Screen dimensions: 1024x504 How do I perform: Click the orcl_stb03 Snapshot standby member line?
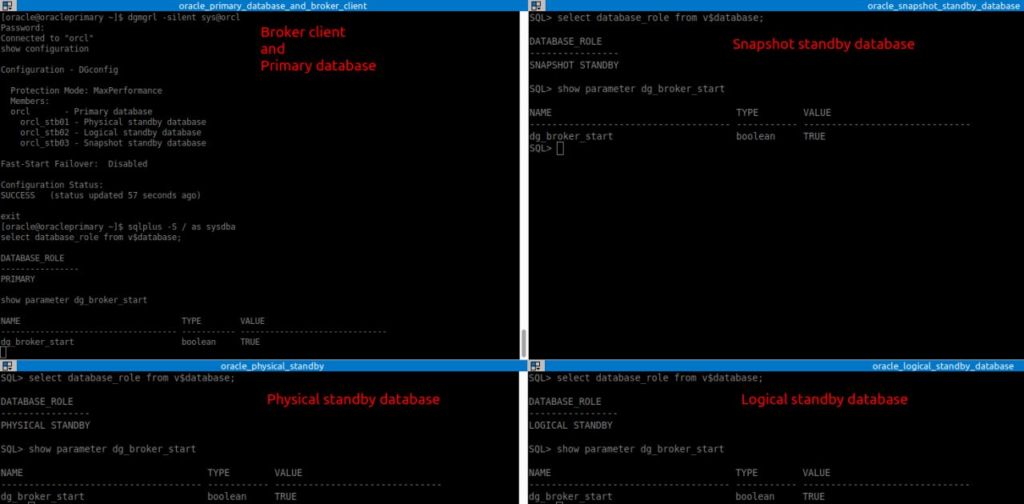point(112,143)
